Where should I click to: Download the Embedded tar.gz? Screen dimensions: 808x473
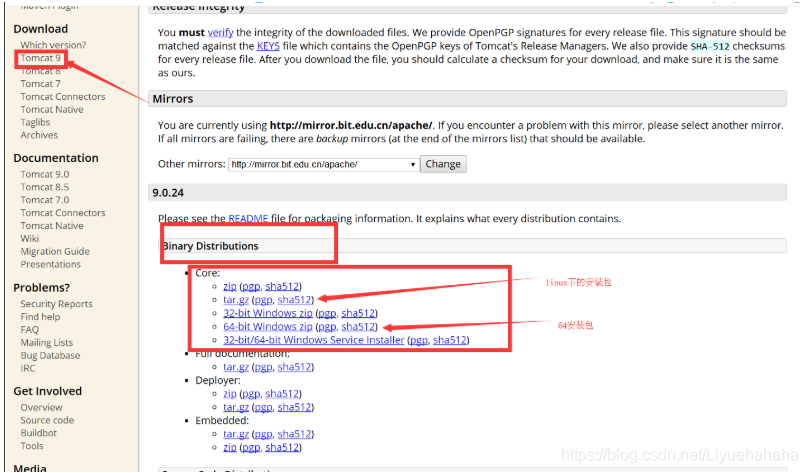(x=236, y=433)
